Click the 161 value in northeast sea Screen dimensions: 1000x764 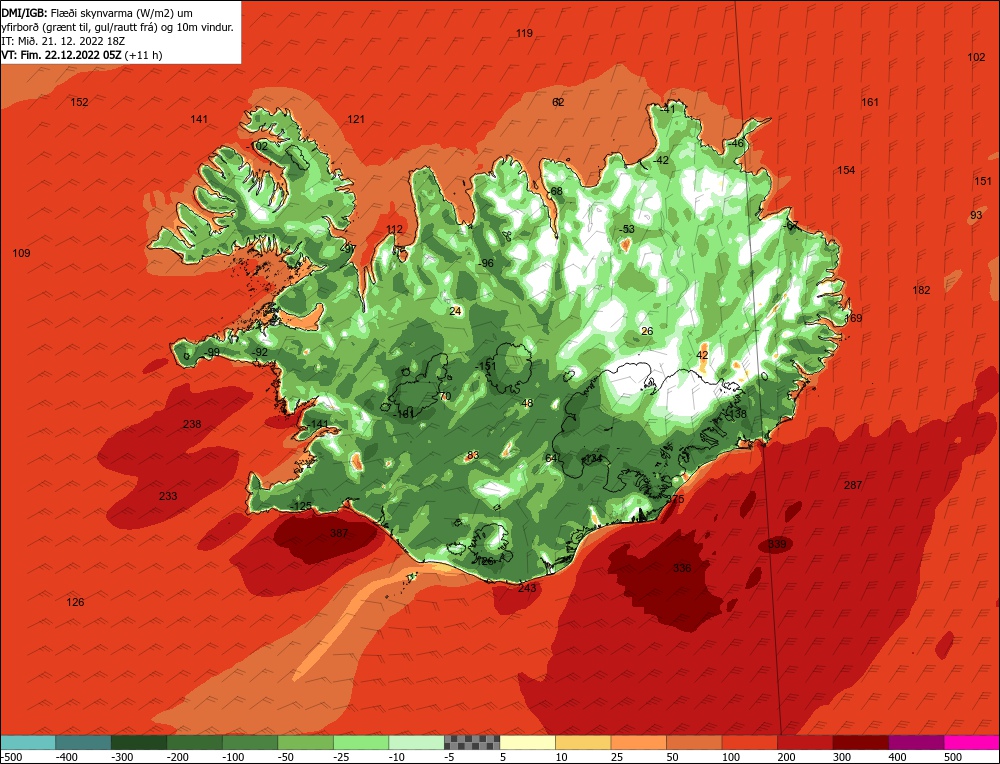tap(870, 102)
